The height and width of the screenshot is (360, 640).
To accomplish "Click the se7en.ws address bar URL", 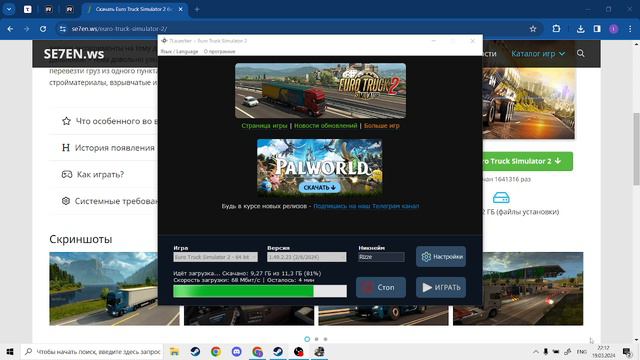I will [119, 29].
